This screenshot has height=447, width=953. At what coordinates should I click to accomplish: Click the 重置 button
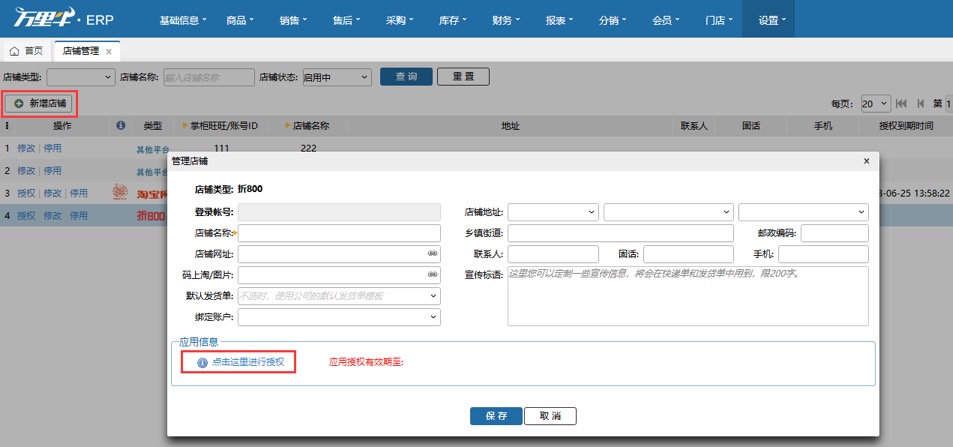(x=463, y=77)
